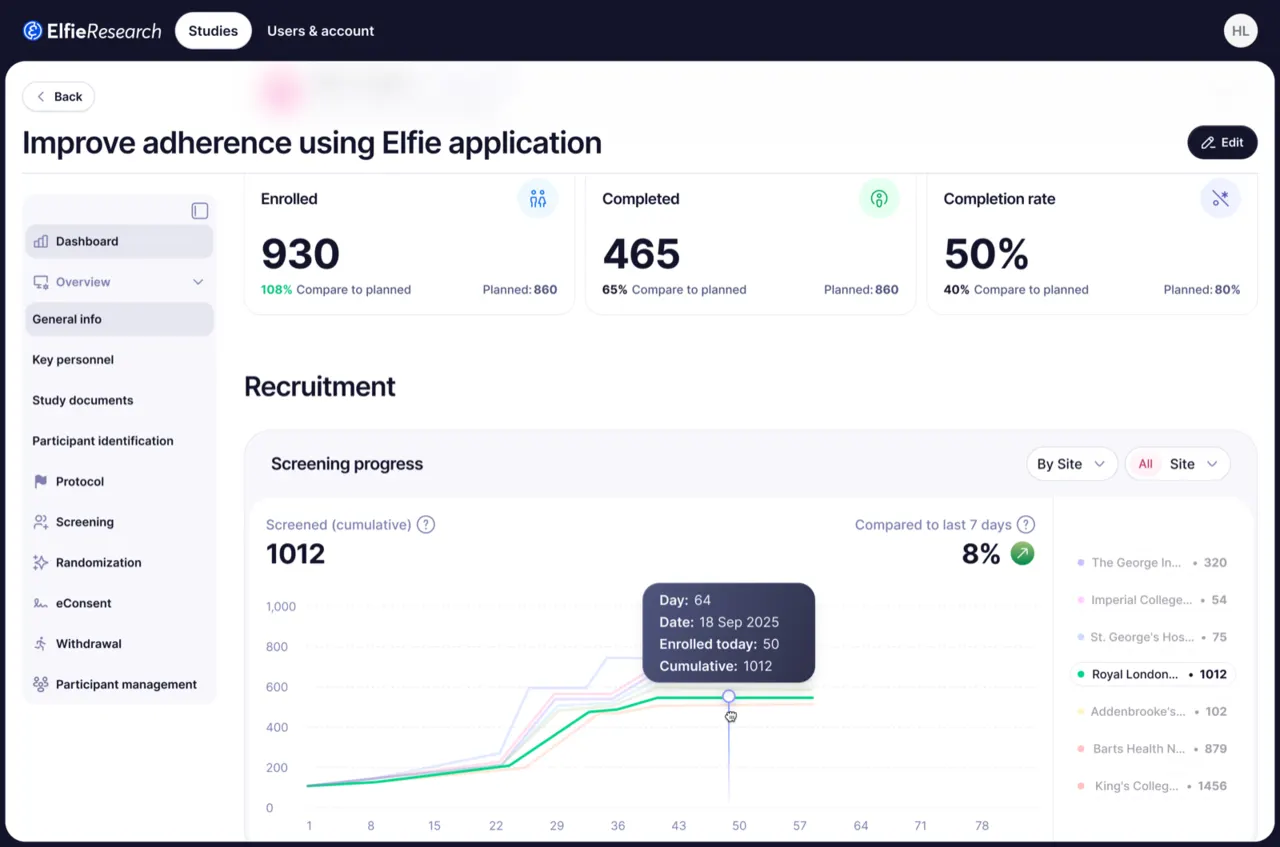Toggle Imperial College... legend series
1280x847 pixels.
(1153, 600)
